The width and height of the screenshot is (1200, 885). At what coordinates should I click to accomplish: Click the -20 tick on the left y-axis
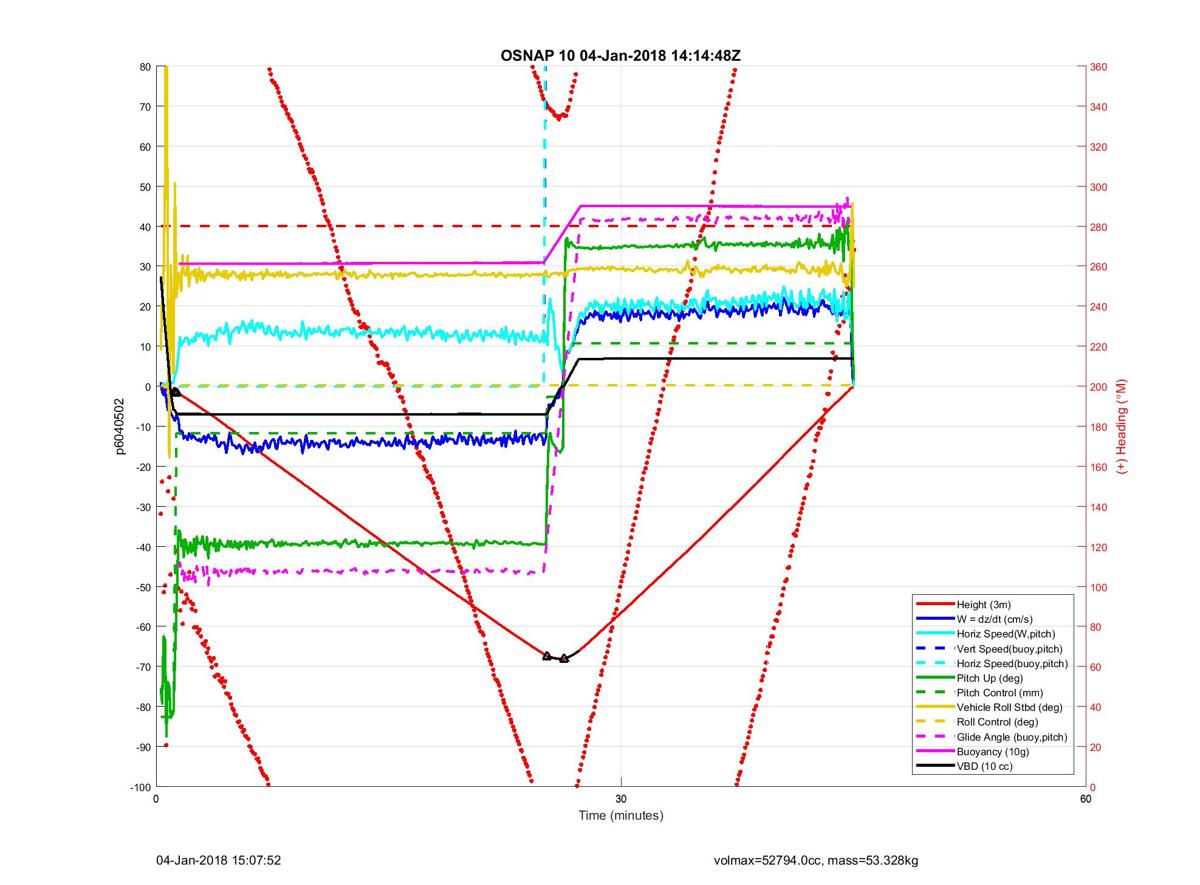click(x=143, y=467)
